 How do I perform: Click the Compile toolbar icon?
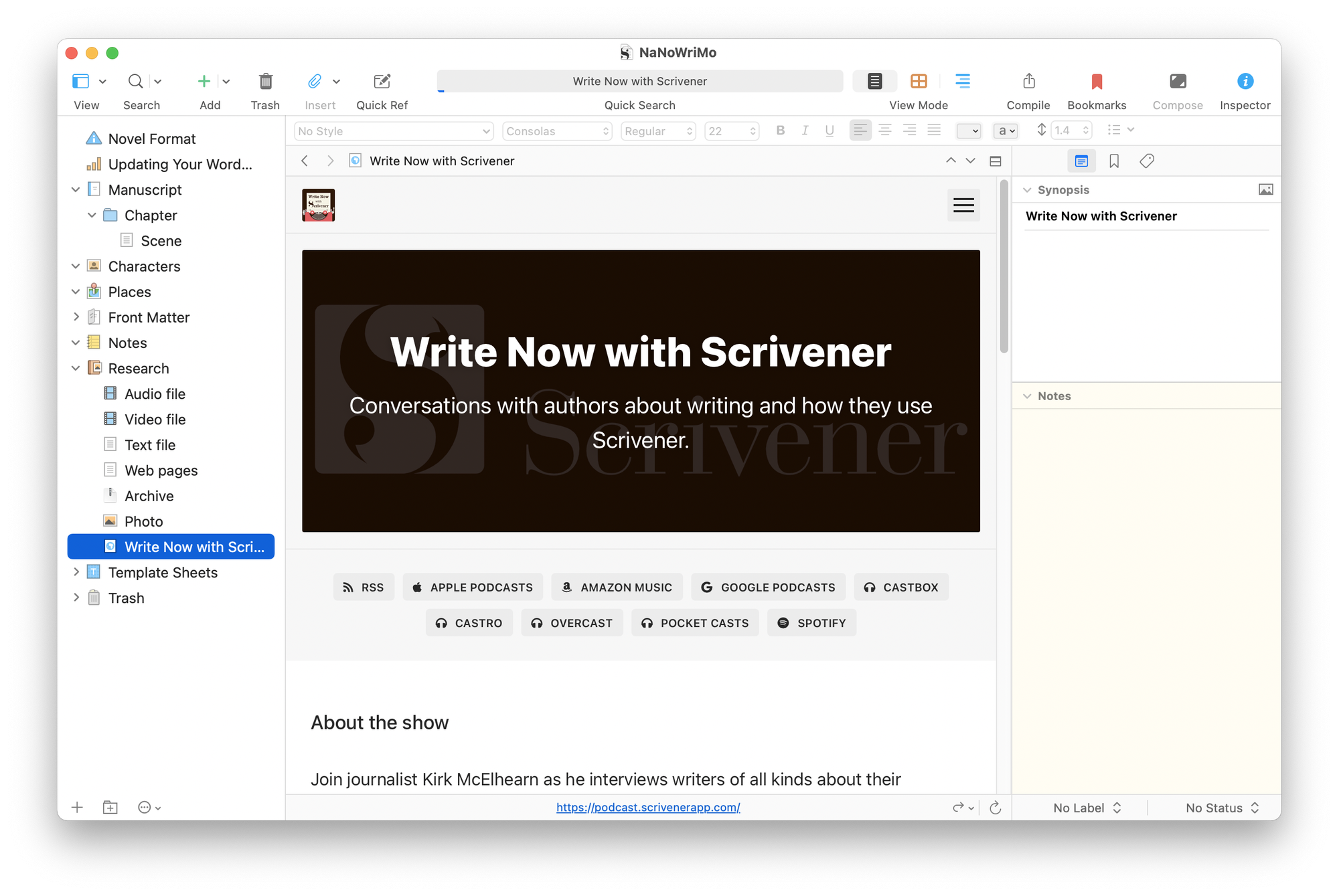click(x=1028, y=82)
